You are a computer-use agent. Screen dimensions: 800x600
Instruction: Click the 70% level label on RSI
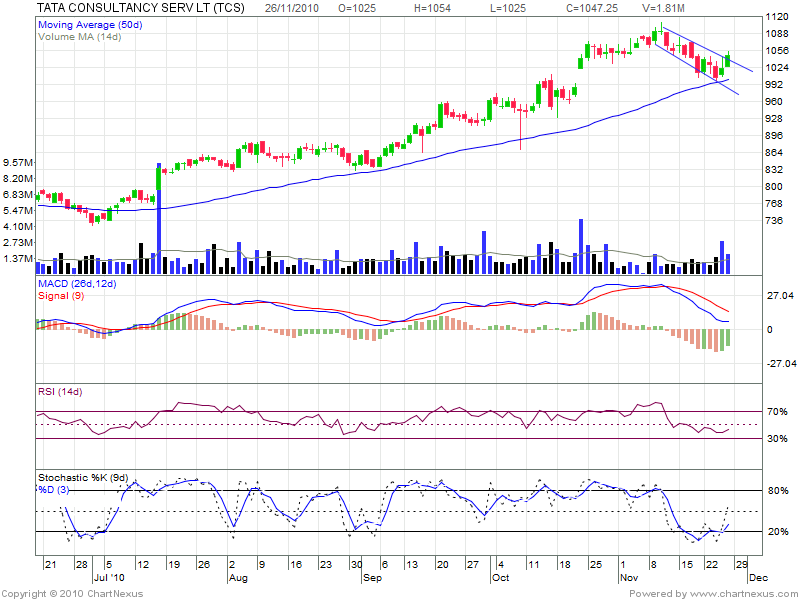point(777,411)
